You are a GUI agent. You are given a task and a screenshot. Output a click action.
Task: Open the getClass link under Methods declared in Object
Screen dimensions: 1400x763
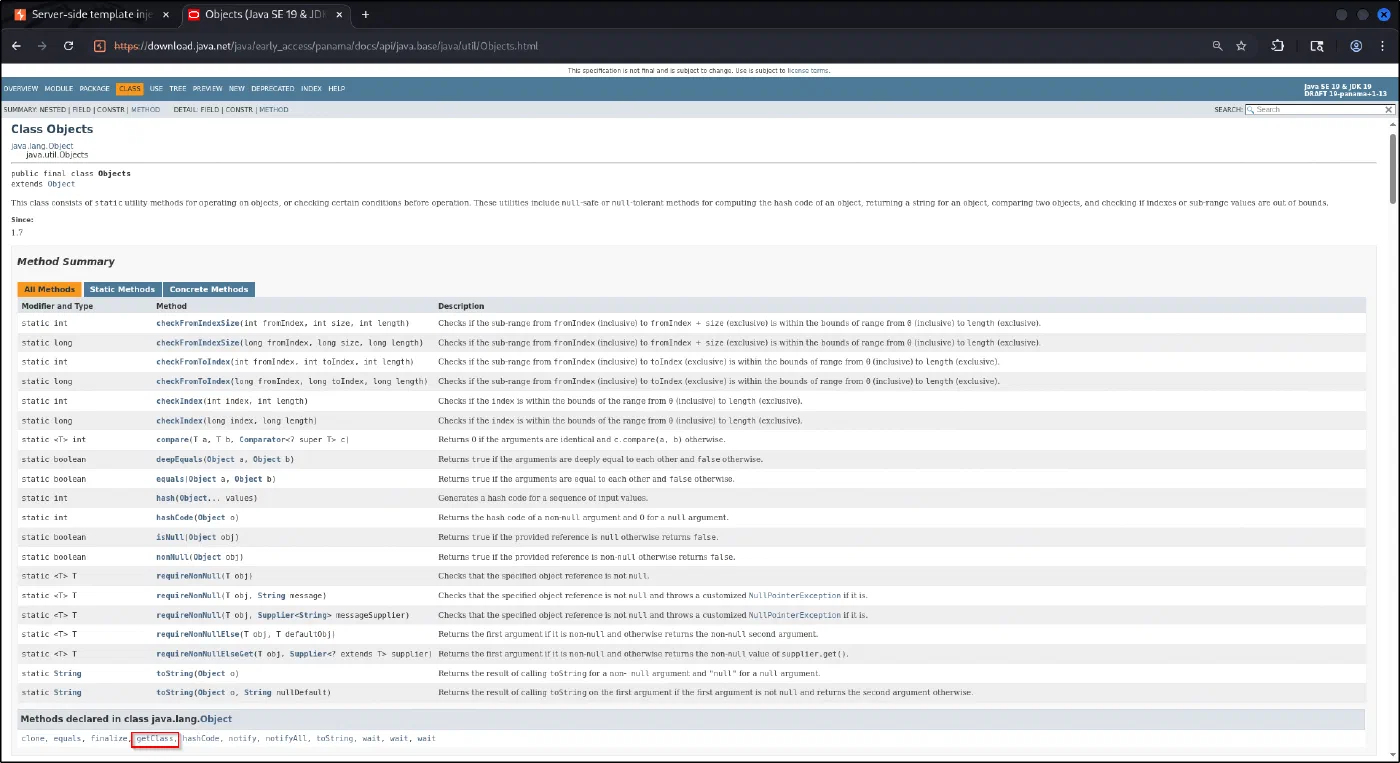[x=156, y=739]
